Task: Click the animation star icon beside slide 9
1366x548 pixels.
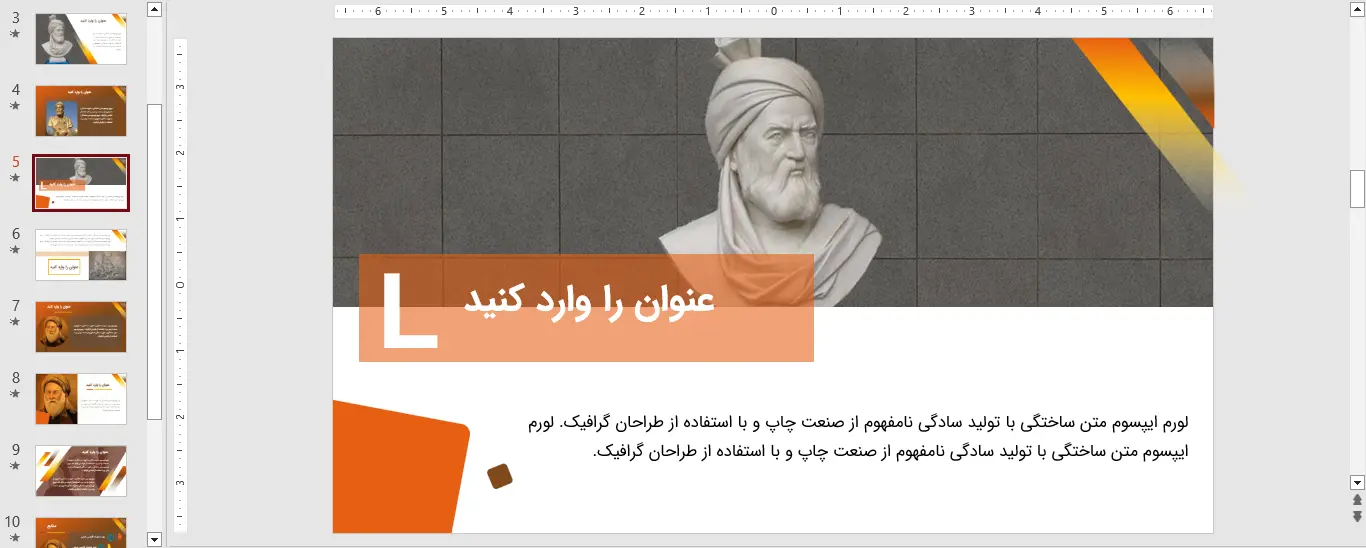Action: pos(15,465)
